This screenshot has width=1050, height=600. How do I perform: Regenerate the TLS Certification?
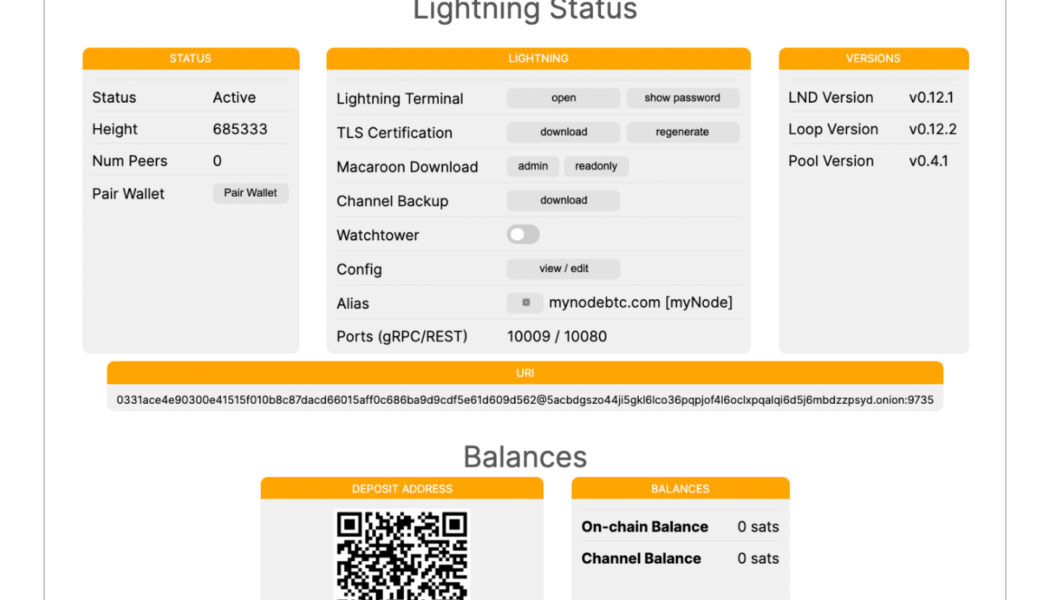683,132
